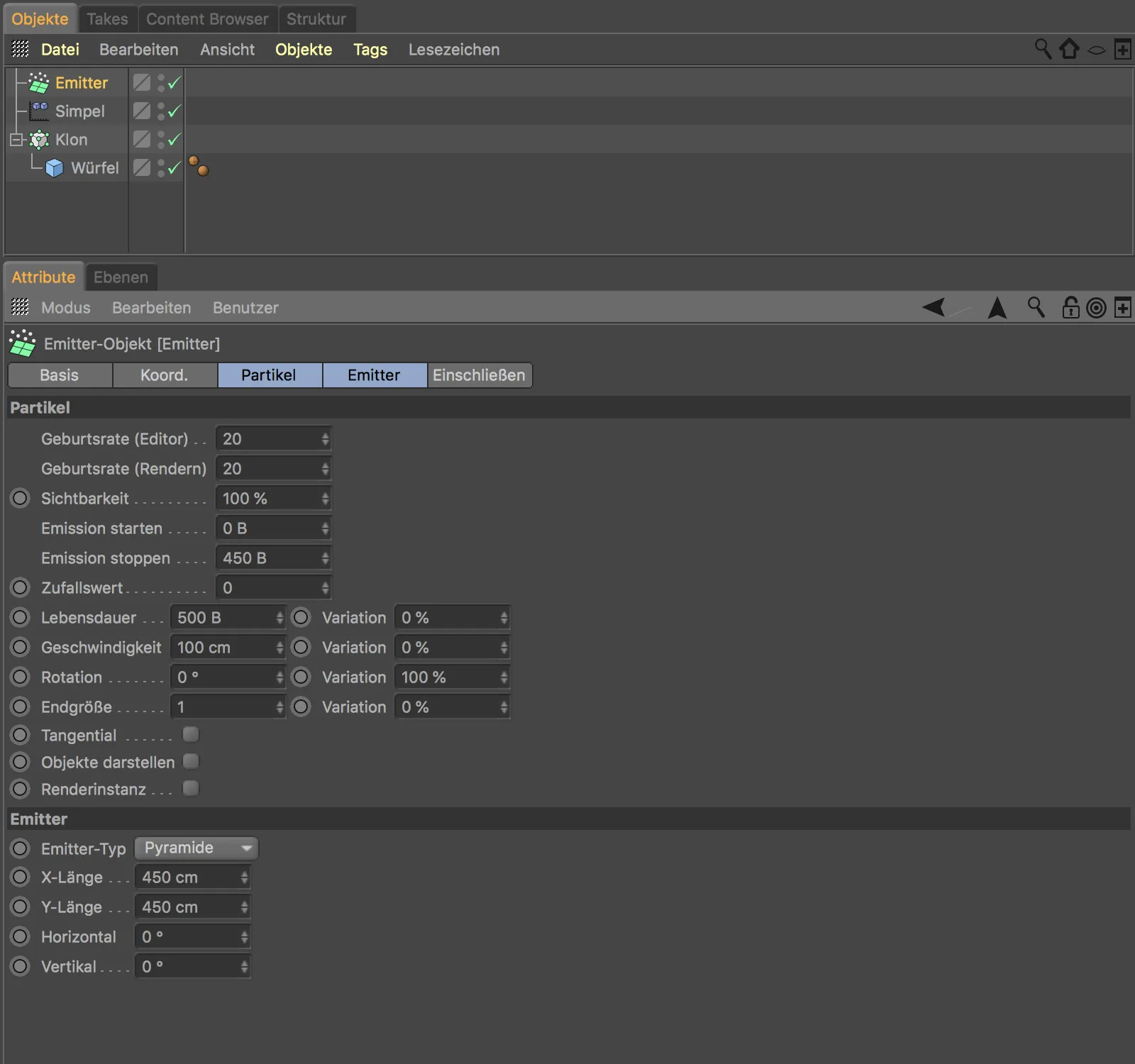1135x1064 pixels.
Task: Click the layer square of Klon row
Action: pos(142,140)
